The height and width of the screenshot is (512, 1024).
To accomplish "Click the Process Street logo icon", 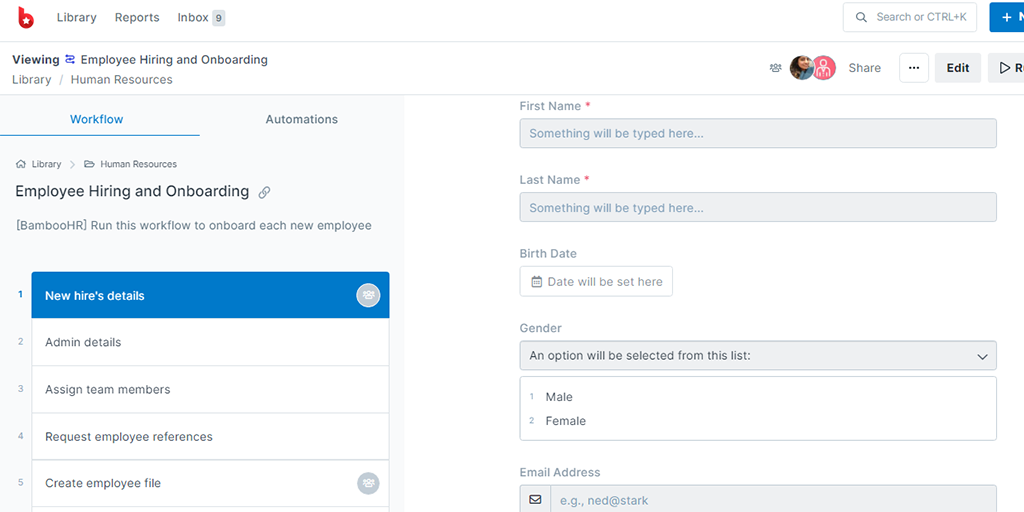I will (25, 18).
